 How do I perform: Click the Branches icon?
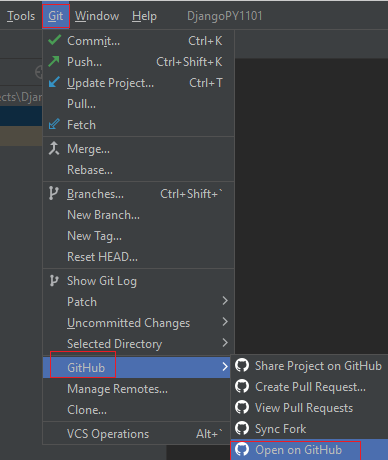coord(53,193)
